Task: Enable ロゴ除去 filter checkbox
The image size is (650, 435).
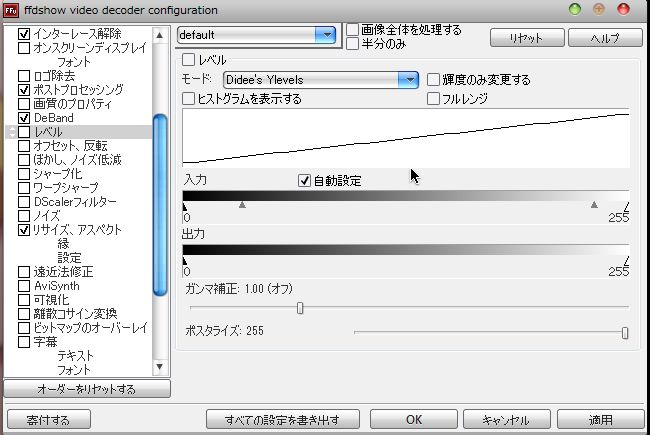Action: [24, 76]
